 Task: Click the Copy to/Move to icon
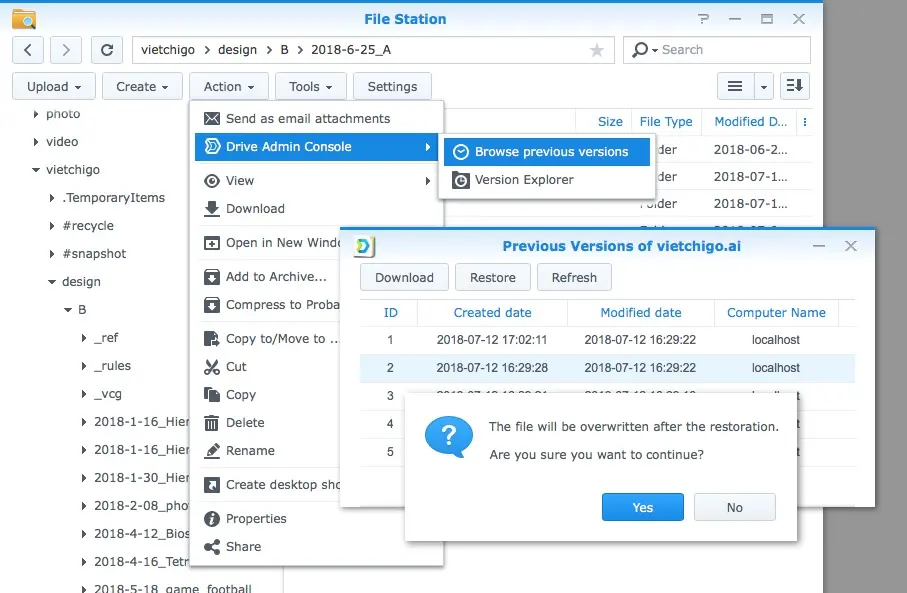click(x=212, y=339)
